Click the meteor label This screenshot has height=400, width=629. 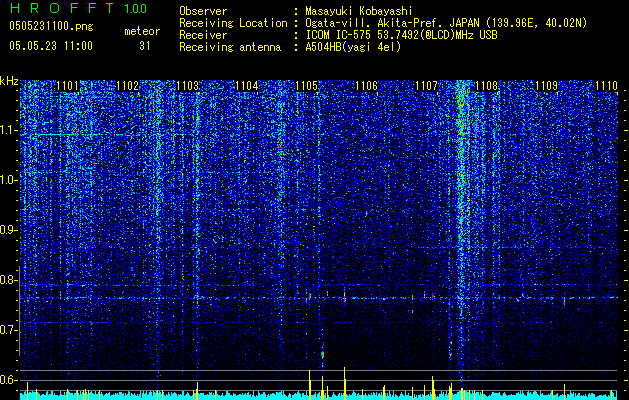[x=142, y=31]
